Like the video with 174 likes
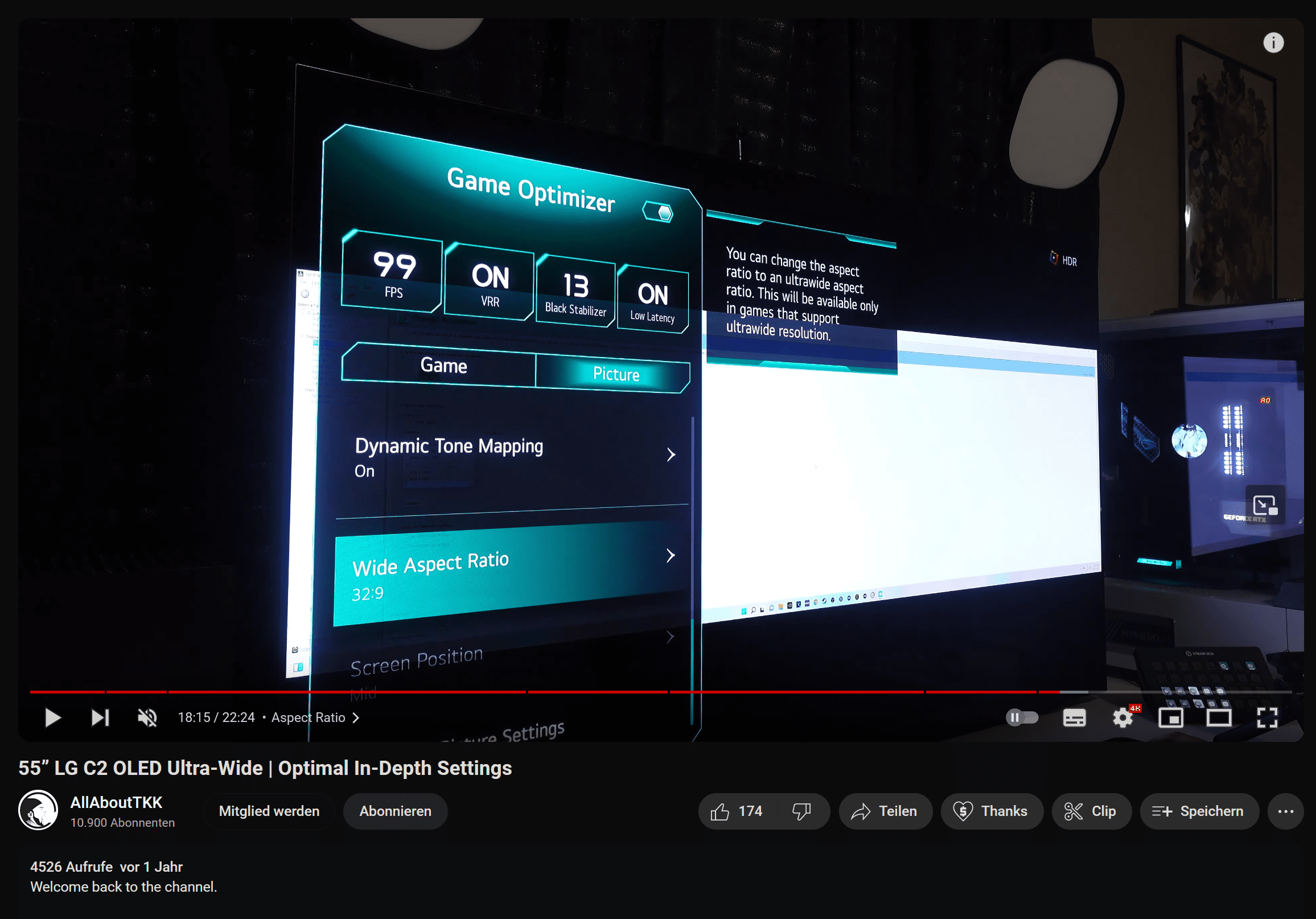1316x919 pixels. click(737, 811)
